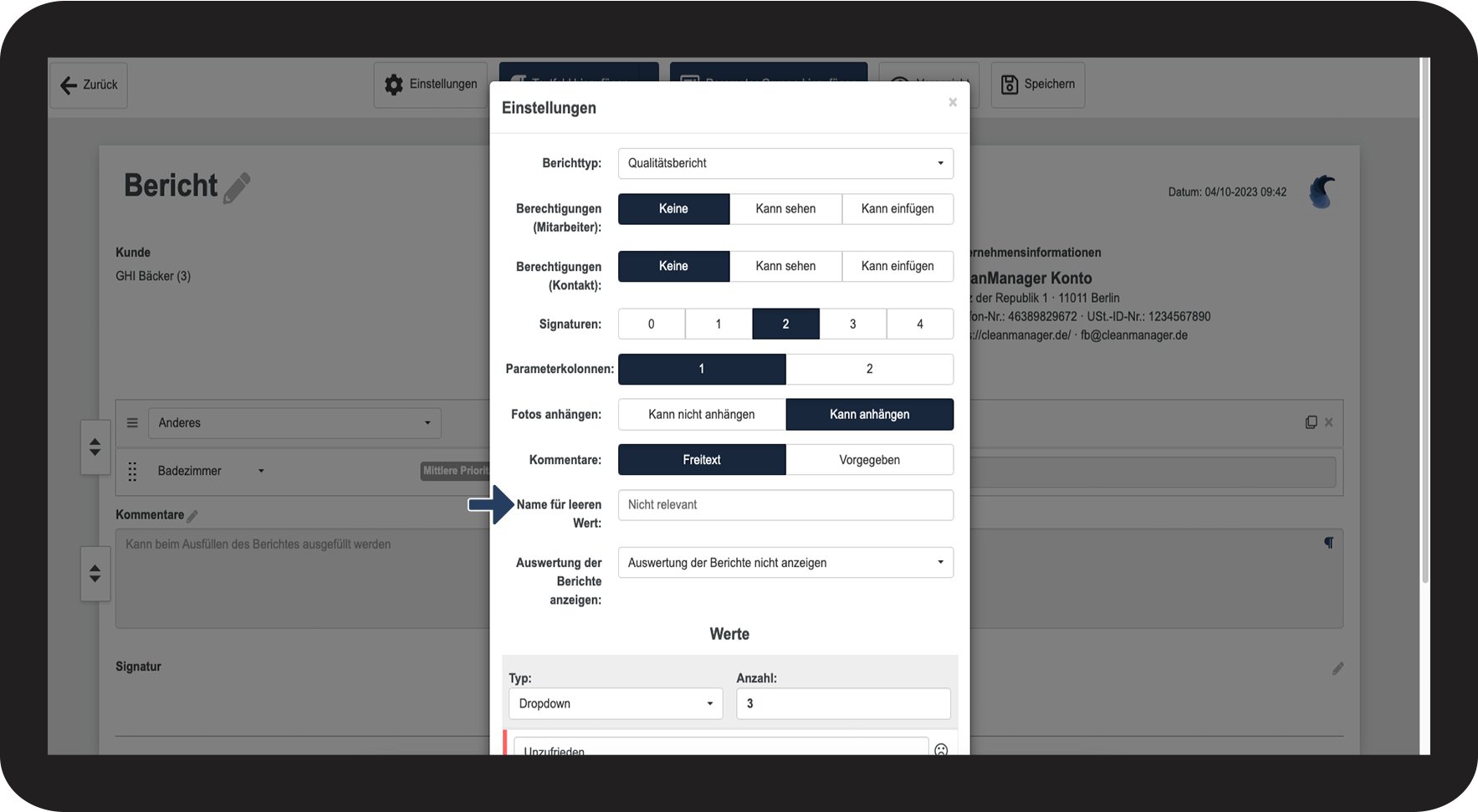Set Signaturen to 1

(719, 324)
